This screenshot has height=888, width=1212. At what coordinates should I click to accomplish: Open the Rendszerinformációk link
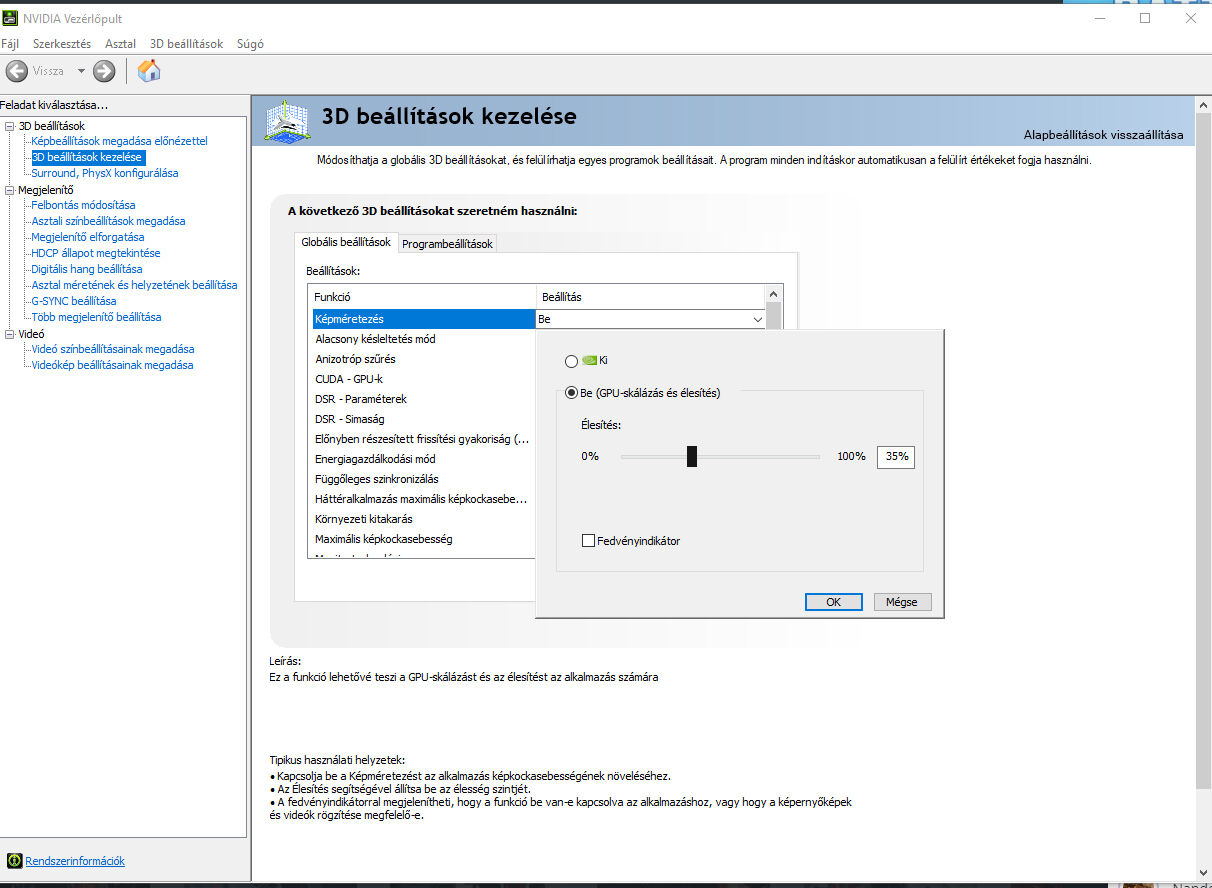[75, 861]
